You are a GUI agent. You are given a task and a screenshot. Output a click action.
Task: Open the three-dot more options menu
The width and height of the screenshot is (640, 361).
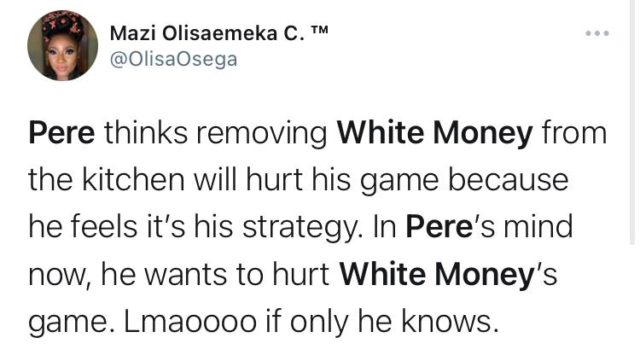pos(597,33)
